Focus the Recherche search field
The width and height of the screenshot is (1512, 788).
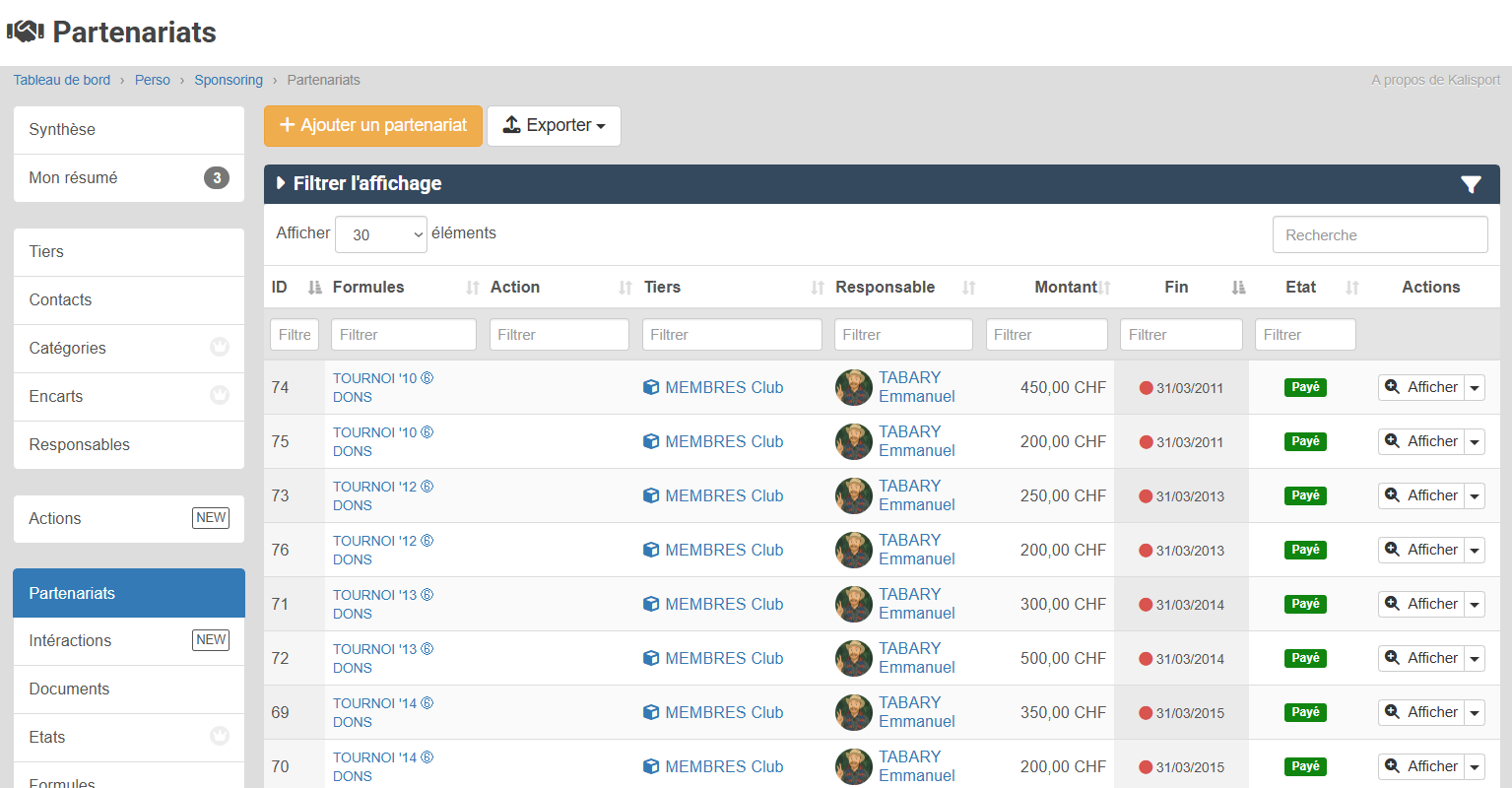(1379, 235)
